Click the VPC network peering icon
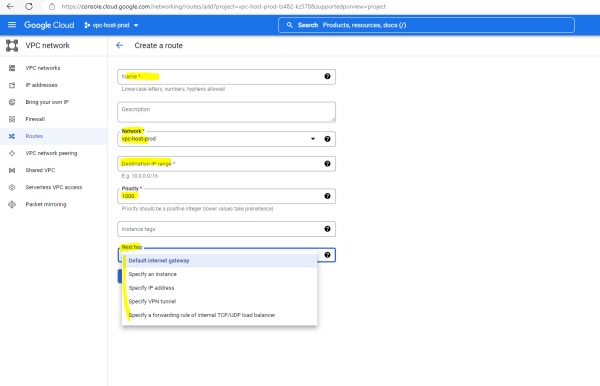 tap(12, 153)
